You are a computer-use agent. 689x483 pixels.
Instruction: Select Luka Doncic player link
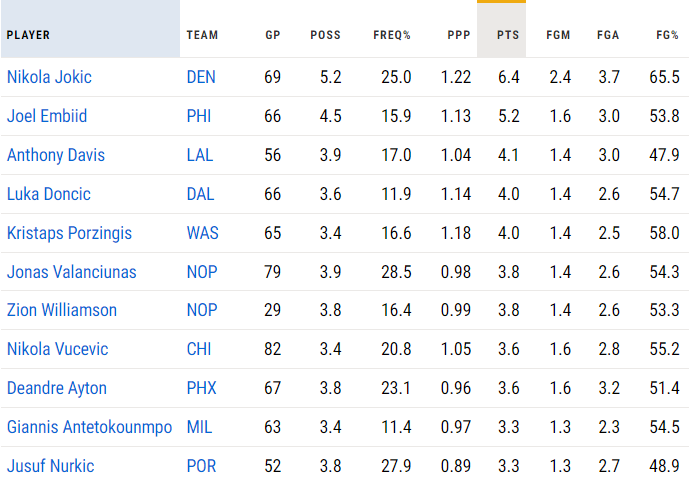pos(49,194)
